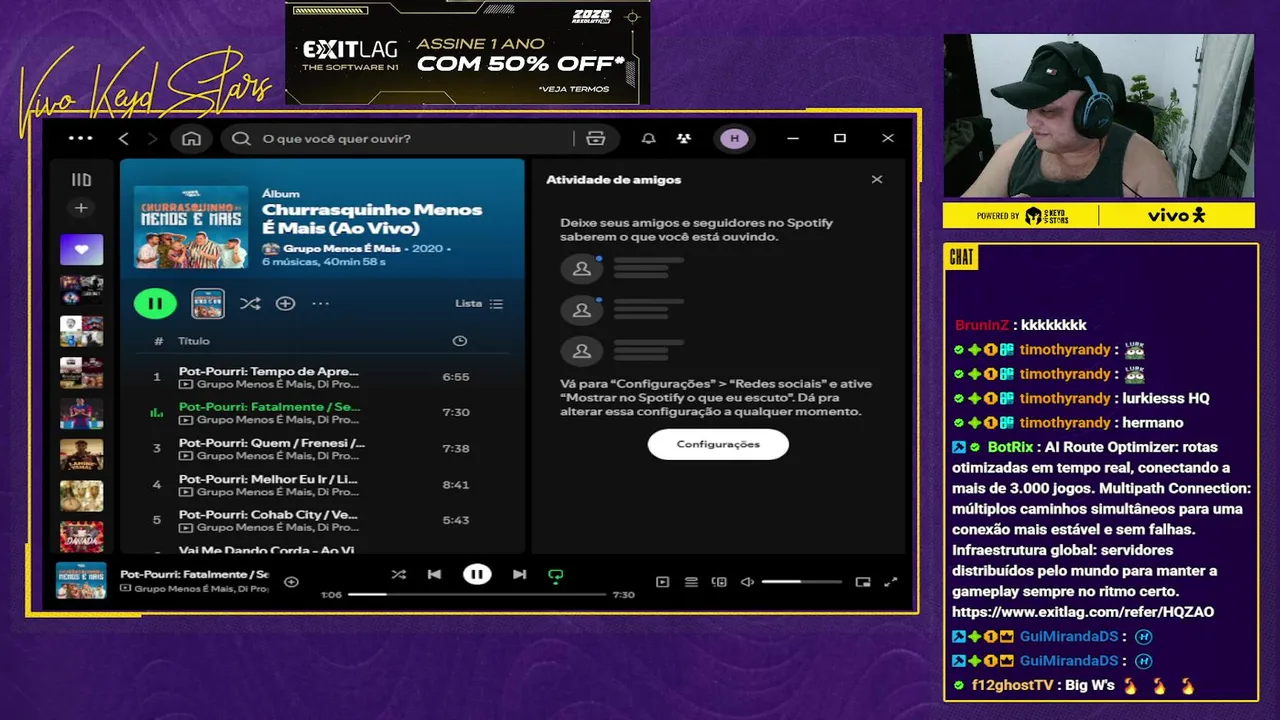This screenshot has width=1280, height=720.
Task: Click the ExitLag 50% OFF banner
Action: click(467, 53)
